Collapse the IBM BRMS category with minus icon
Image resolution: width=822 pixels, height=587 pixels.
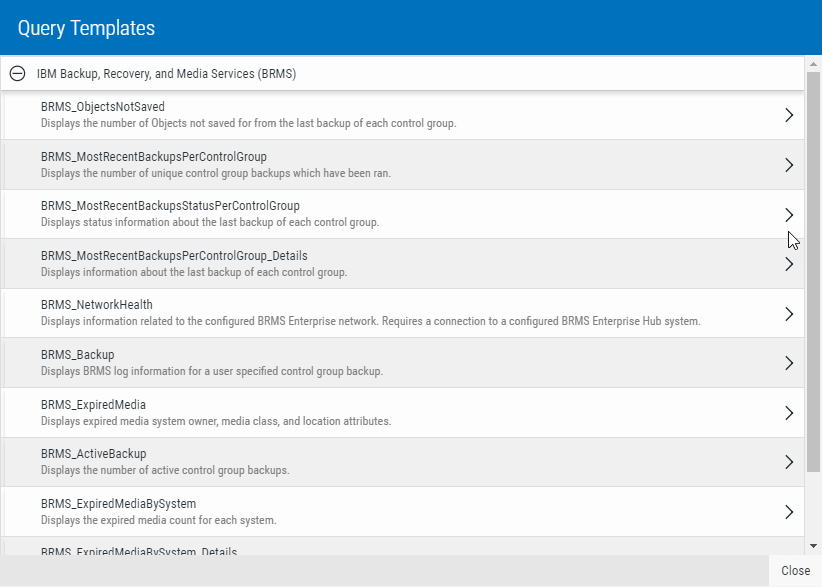17,73
